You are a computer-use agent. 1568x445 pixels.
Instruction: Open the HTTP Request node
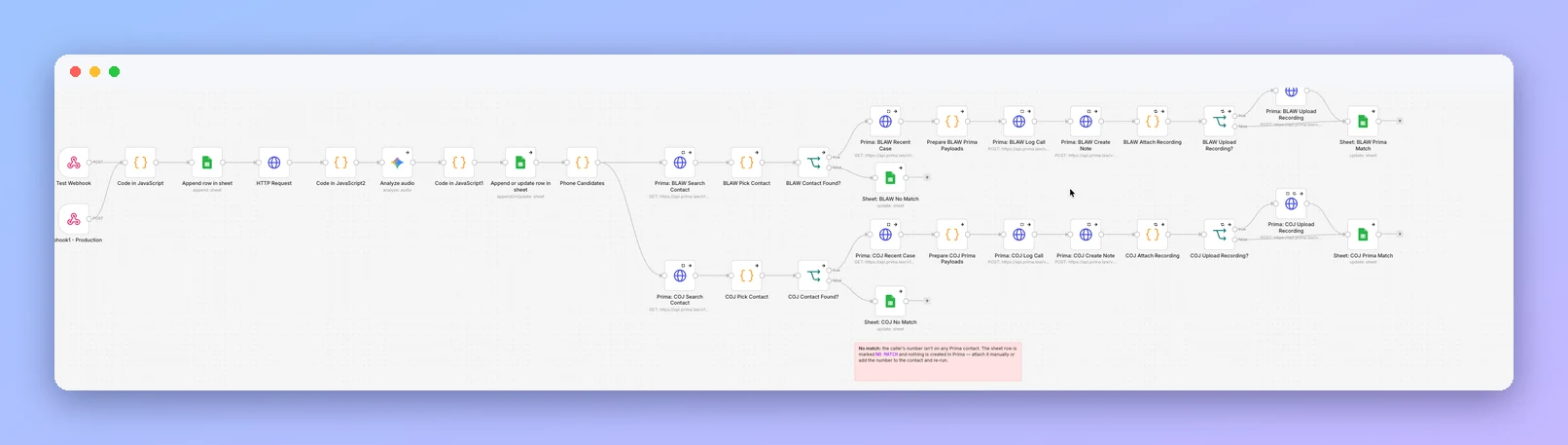click(x=274, y=163)
